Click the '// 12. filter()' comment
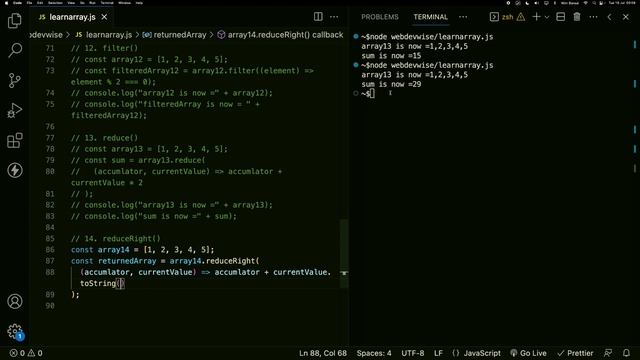Screen dimensions: 640x360 (x=104, y=48)
